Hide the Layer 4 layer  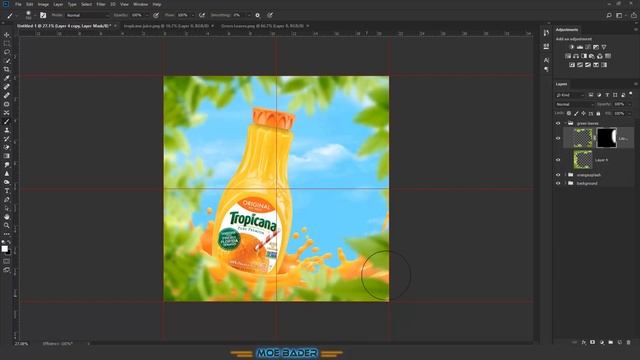click(558, 160)
